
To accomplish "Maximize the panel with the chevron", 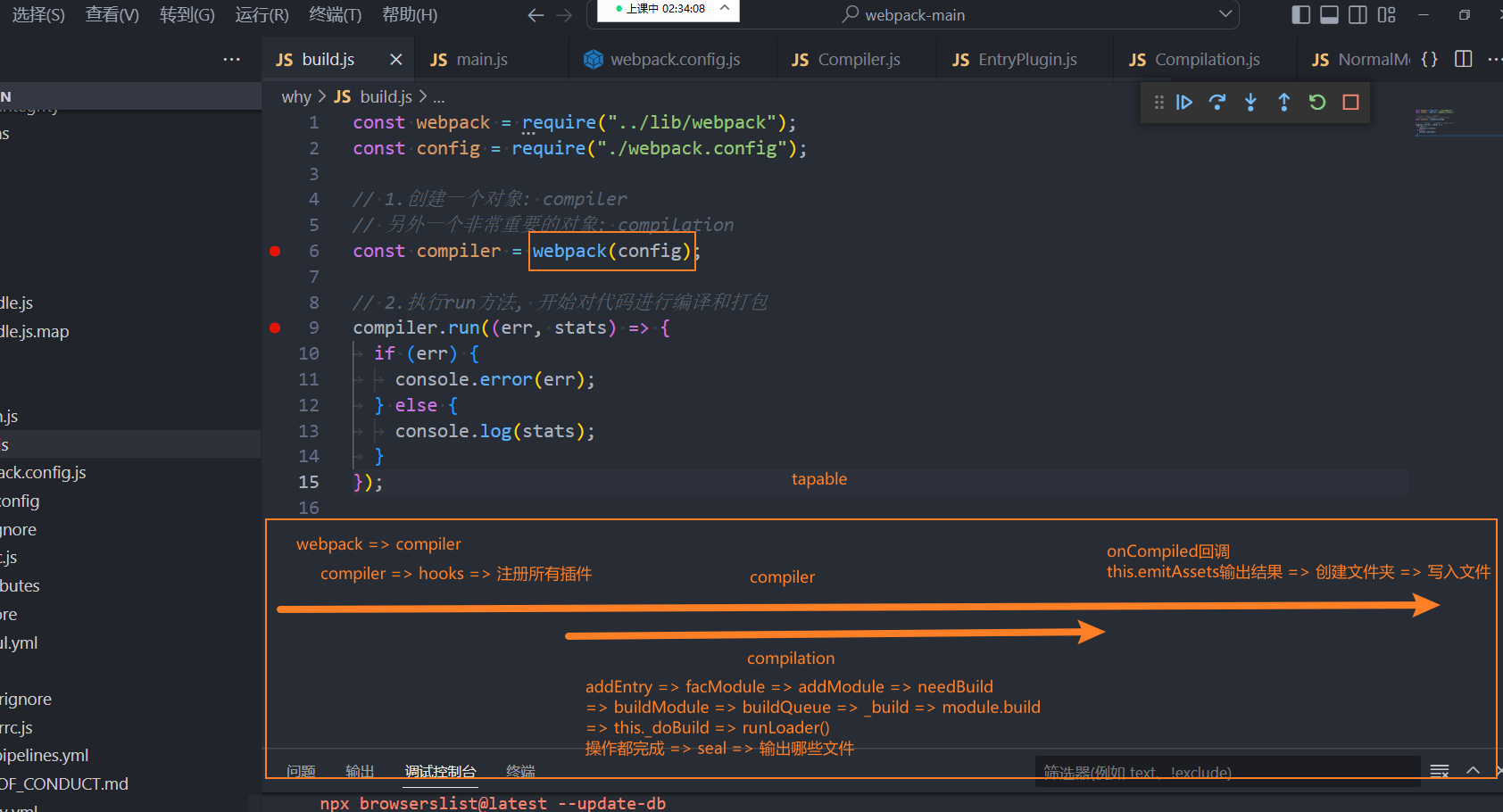I will (1473, 770).
